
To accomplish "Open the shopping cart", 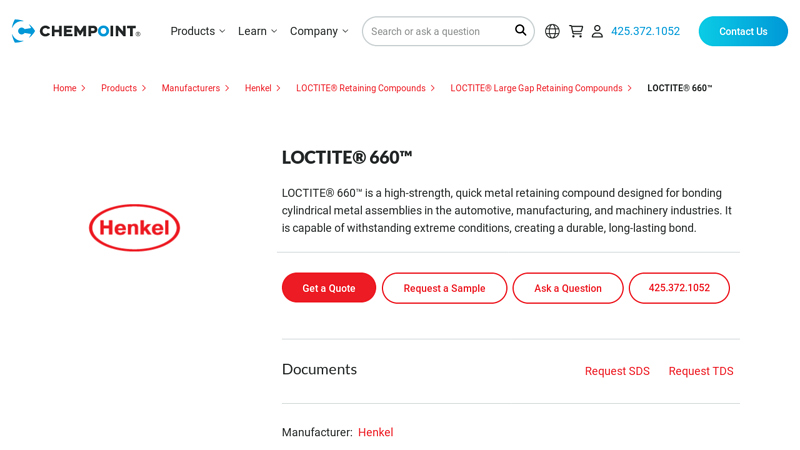I will click(x=576, y=31).
